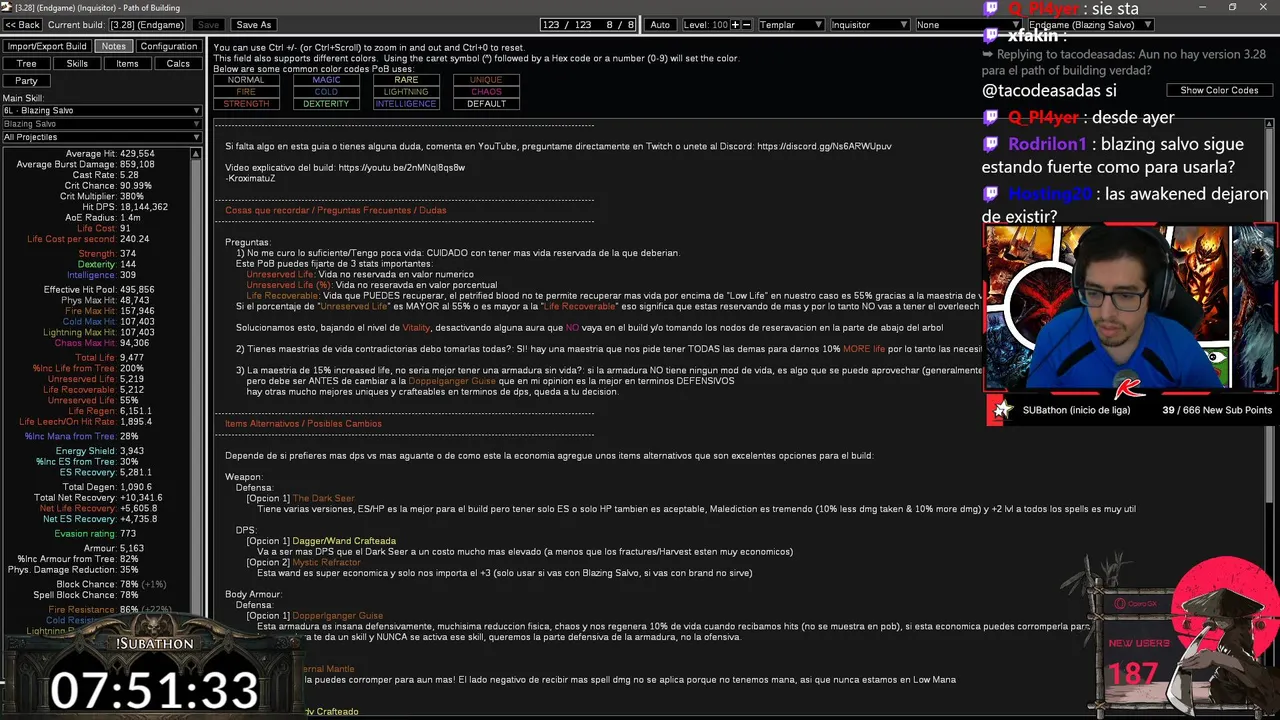Click 'The Dark Seer' item name in notes
This screenshot has height=720, width=1280.
(x=323, y=498)
